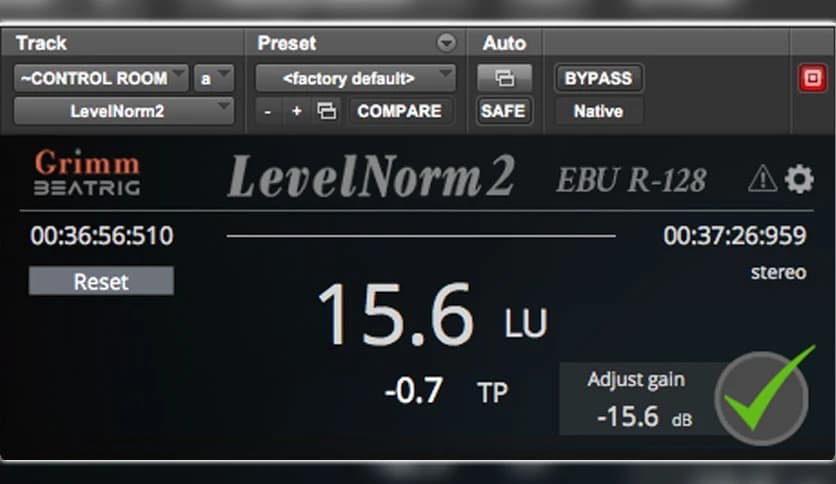Click the Grimm Beatrig logo
Image resolution: width=836 pixels, height=484 pixels.
[87, 172]
